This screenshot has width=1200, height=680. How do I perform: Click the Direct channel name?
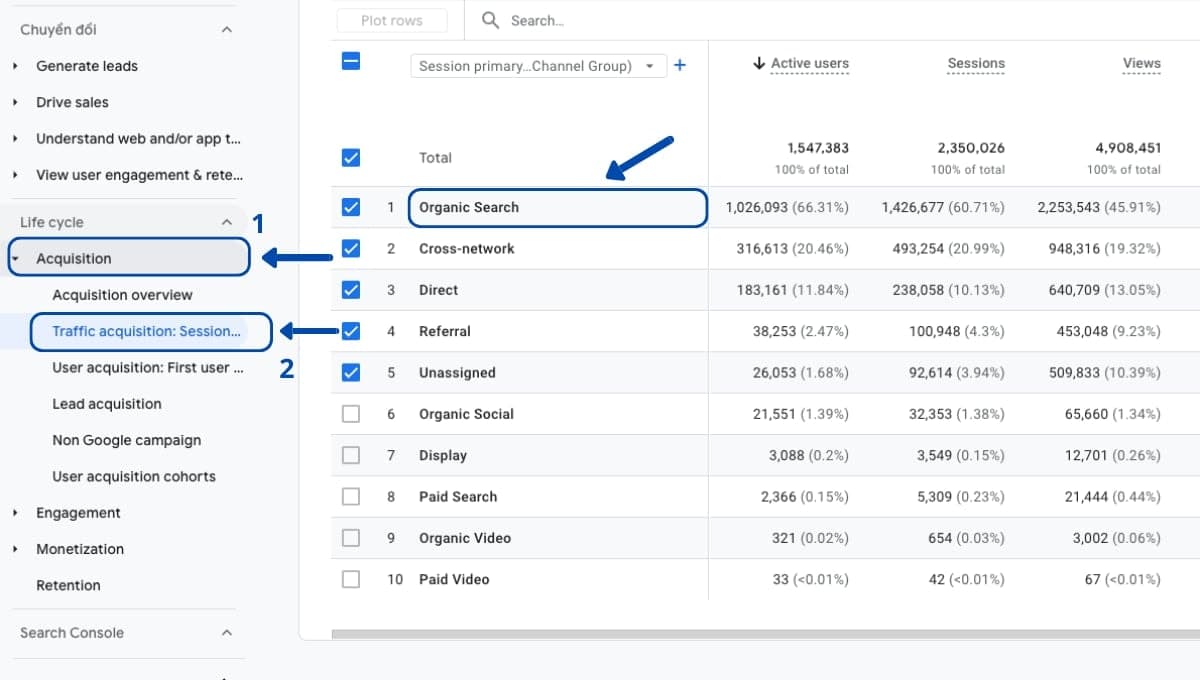[x=438, y=290]
